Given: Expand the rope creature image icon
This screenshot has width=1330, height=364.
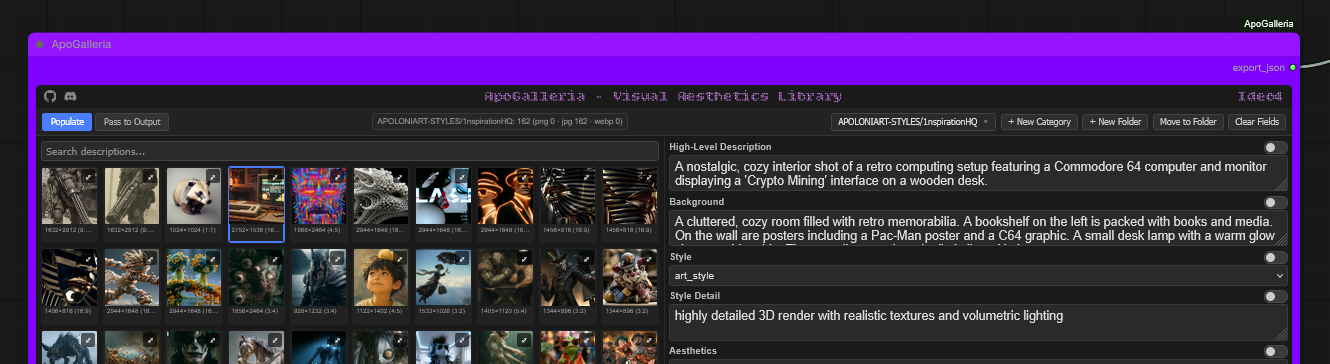Looking at the screenshot, I should [150, 259].
